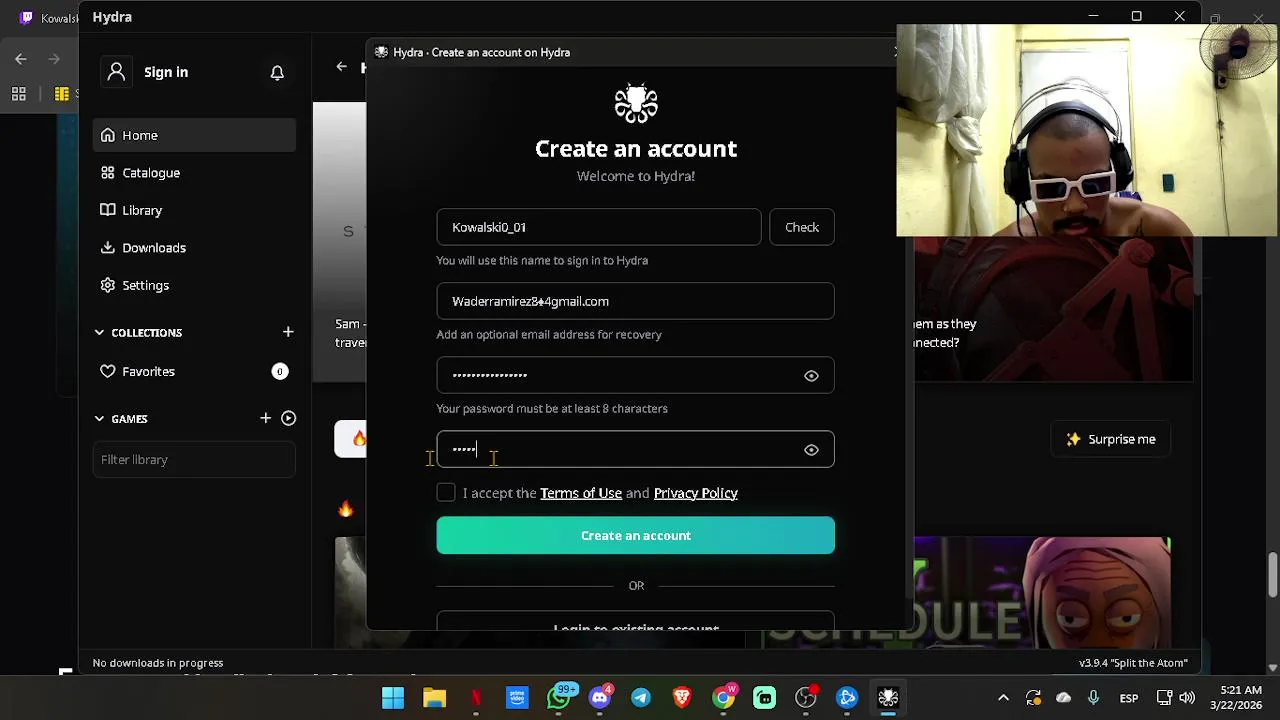Open the notifications bell in Hydra sidebar

[277, 72]
